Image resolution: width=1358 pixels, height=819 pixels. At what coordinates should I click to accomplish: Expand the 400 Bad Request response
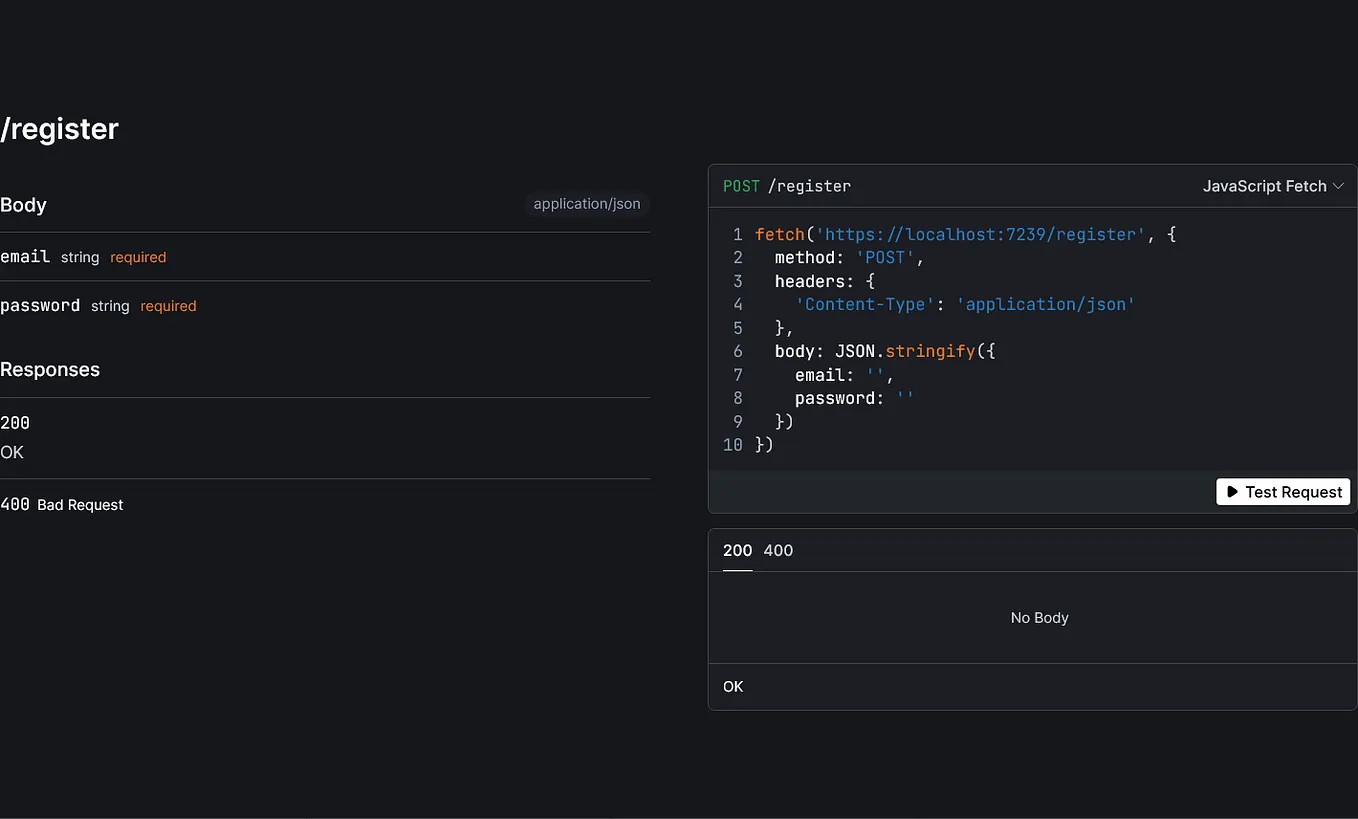61,505
